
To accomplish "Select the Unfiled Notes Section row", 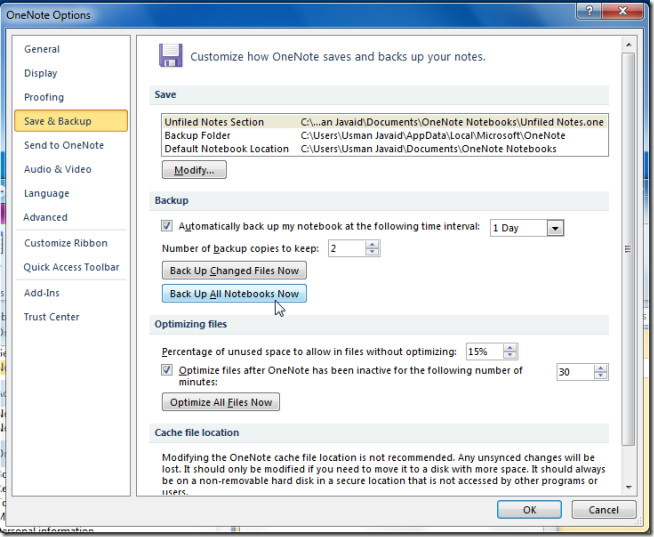I will 385,122.
